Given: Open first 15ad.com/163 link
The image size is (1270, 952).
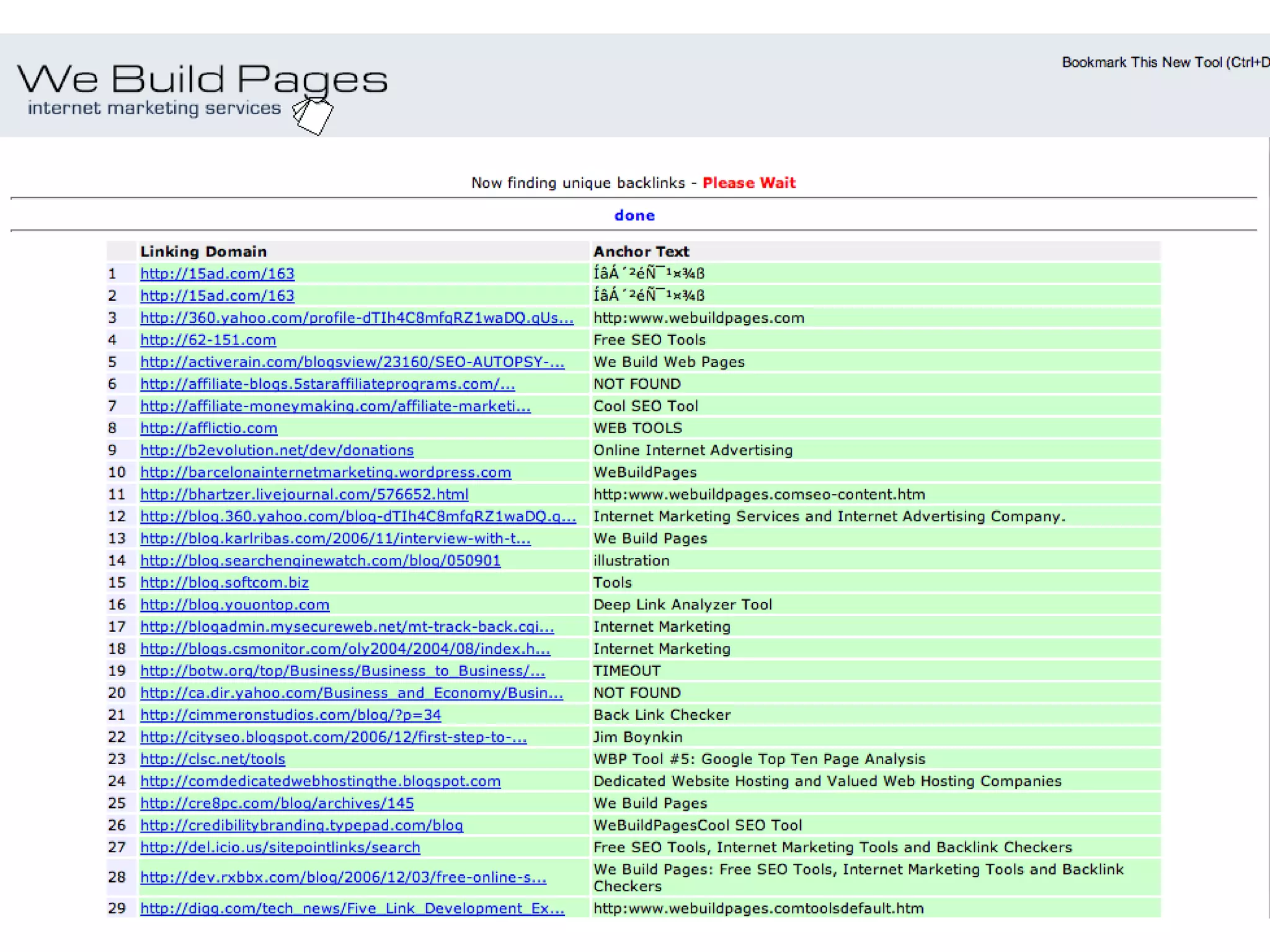Looking at the screenshot, I should 217,274.
